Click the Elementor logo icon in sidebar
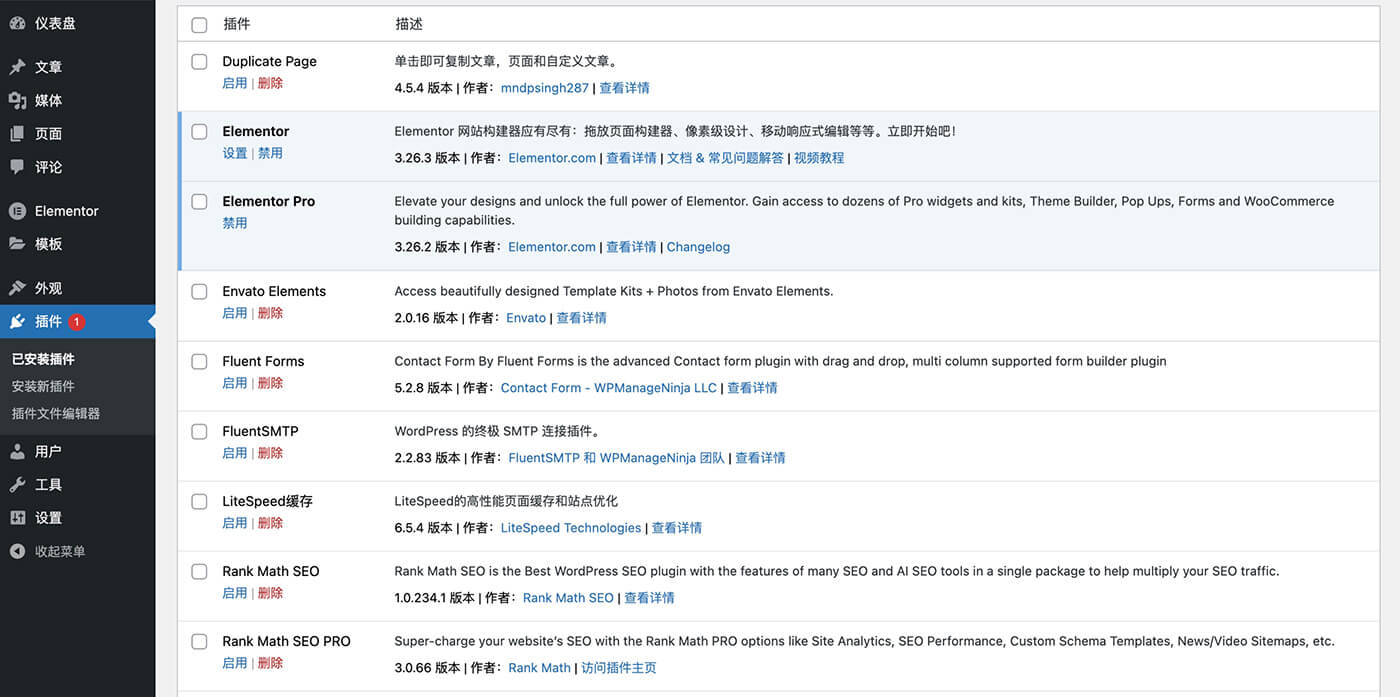The image size is (1400, 697). pyautogui.click(x=17, y=211)
